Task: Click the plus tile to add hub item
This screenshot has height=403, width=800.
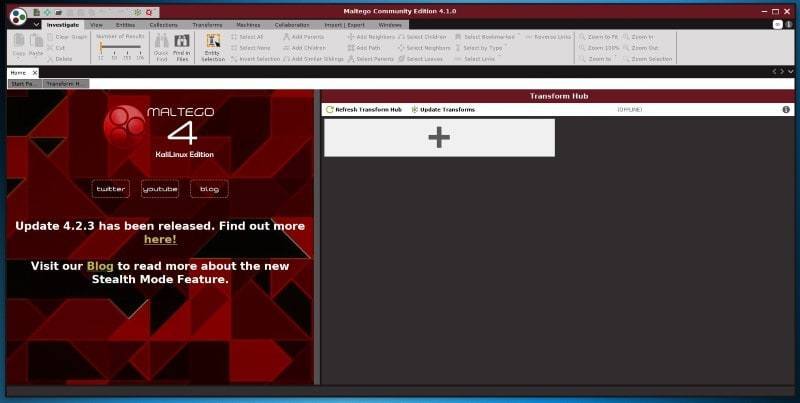Action: click(x=439, y=138)
